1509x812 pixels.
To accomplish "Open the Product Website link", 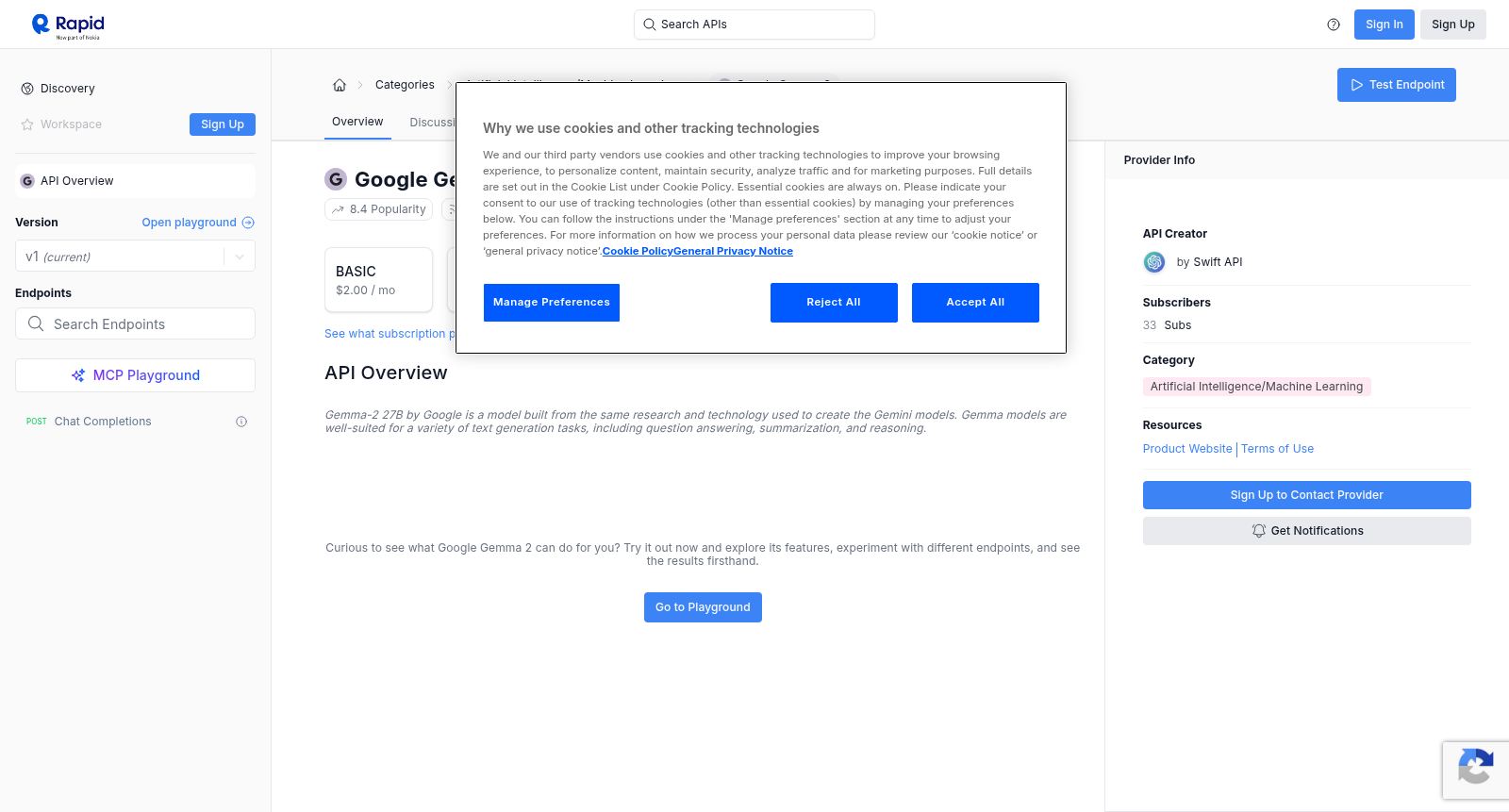I will (1187, 449).
